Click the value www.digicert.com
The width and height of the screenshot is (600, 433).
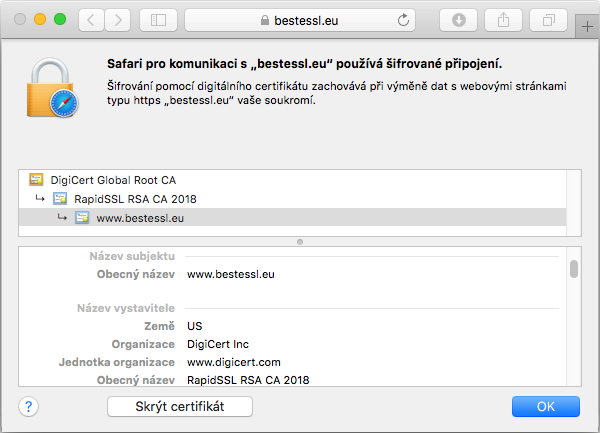pyautogui.click(x=234, y=362)
